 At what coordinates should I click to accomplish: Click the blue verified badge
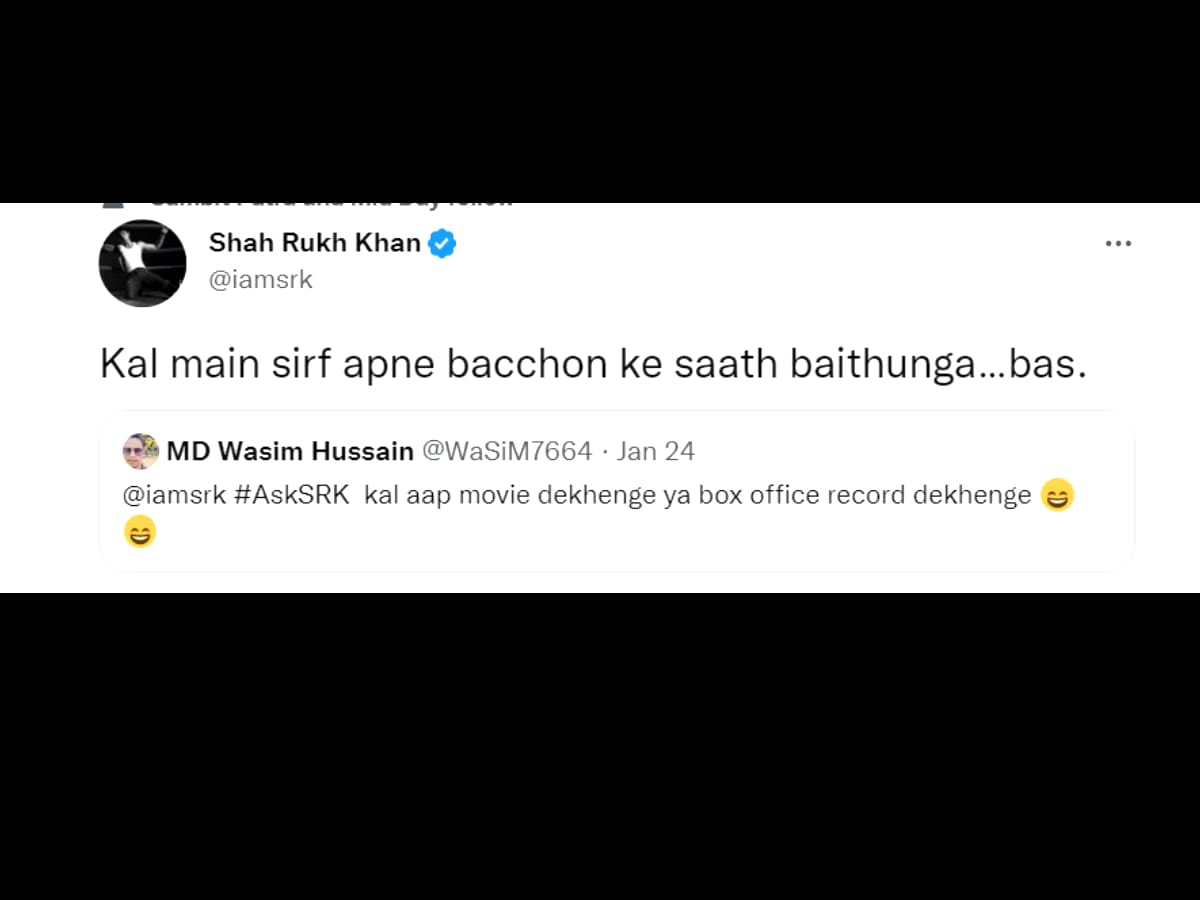coord(442,243)
